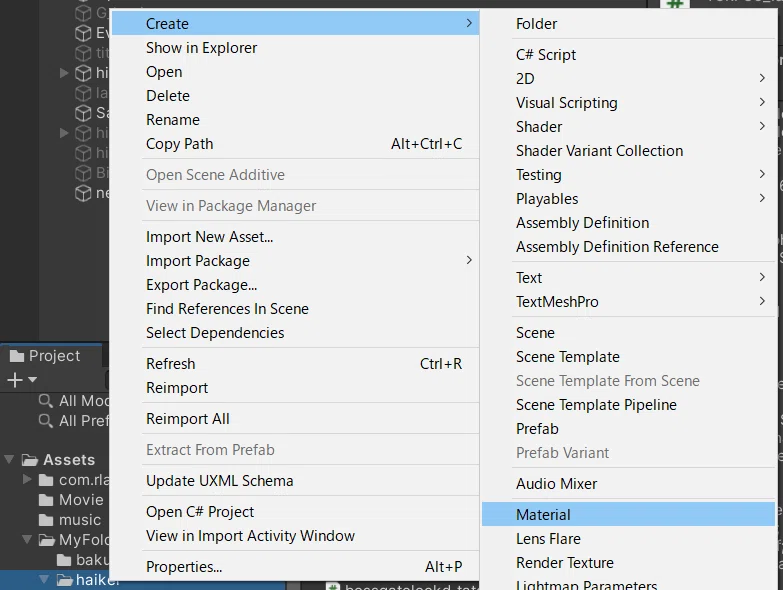783x590 pixels.
Task: Click the Movie folder icon
Action: pos(46,500)
